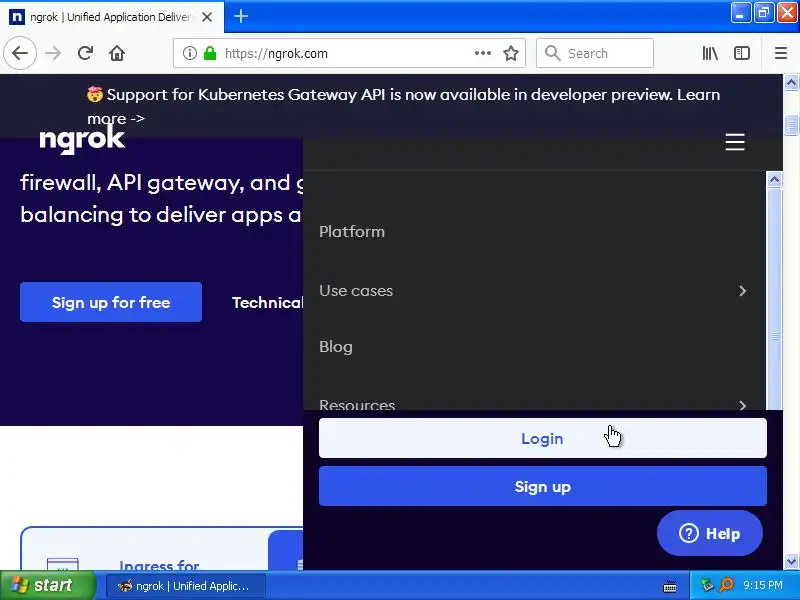Viewport: 800px width, 600px height.
Task: Bookmark this page with the star icon
Action: pos(511,53)
